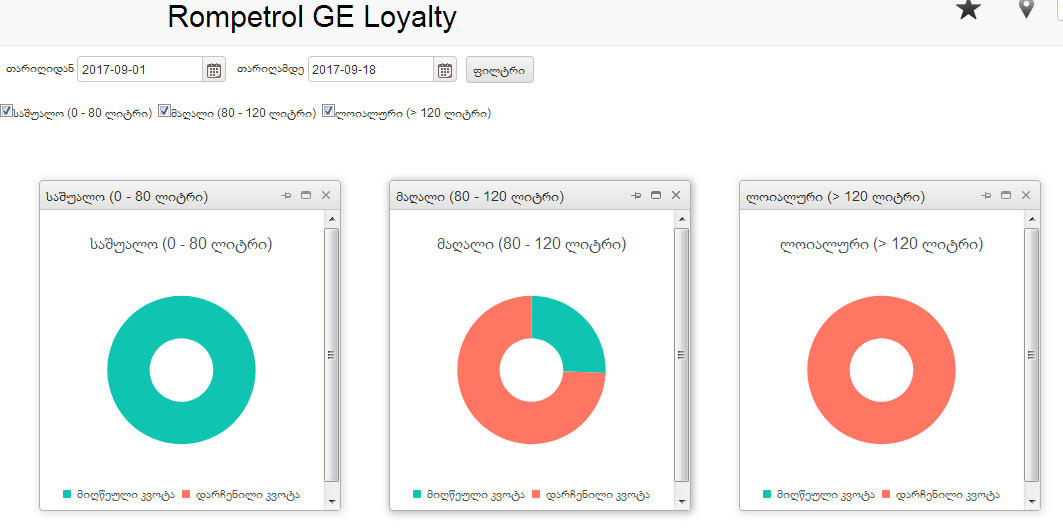Click the მაღალი (80 - 120 ლიტრი) panel title bar text
Screen dimensions: 1063x532
pos(480,197)
